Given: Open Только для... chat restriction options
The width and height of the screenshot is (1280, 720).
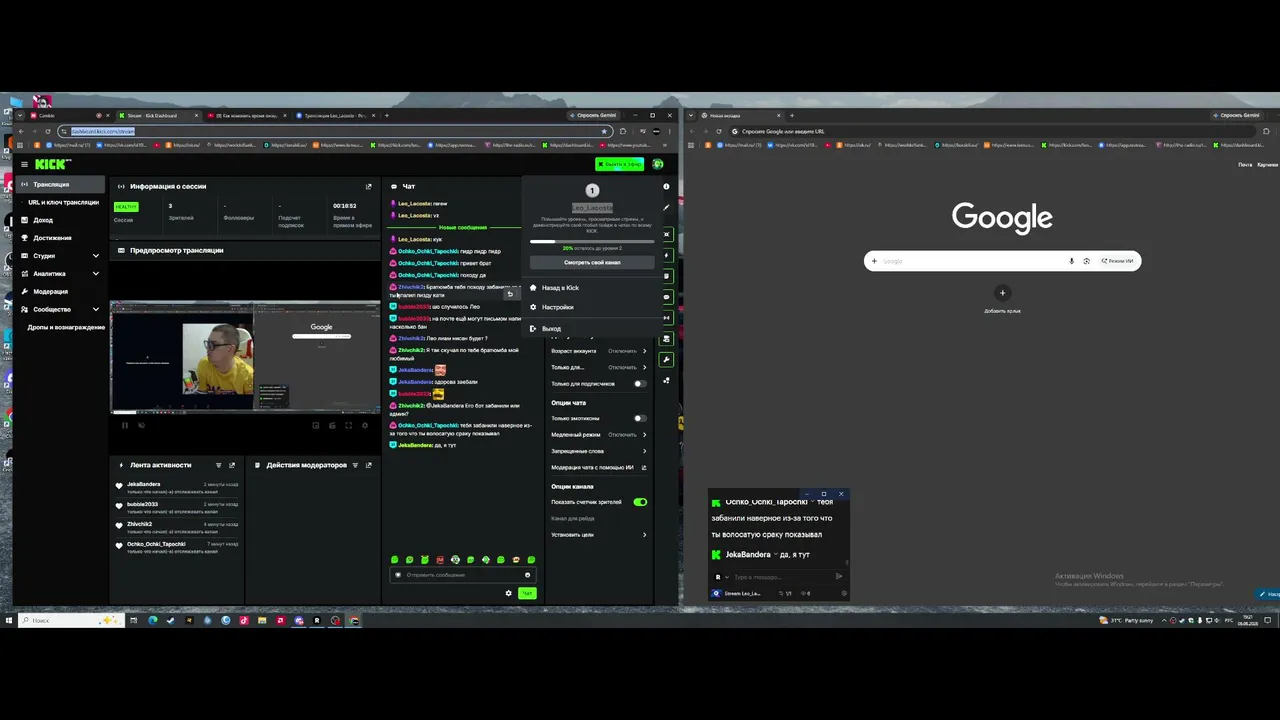Looking at the screenshot, I should (598, 367).
